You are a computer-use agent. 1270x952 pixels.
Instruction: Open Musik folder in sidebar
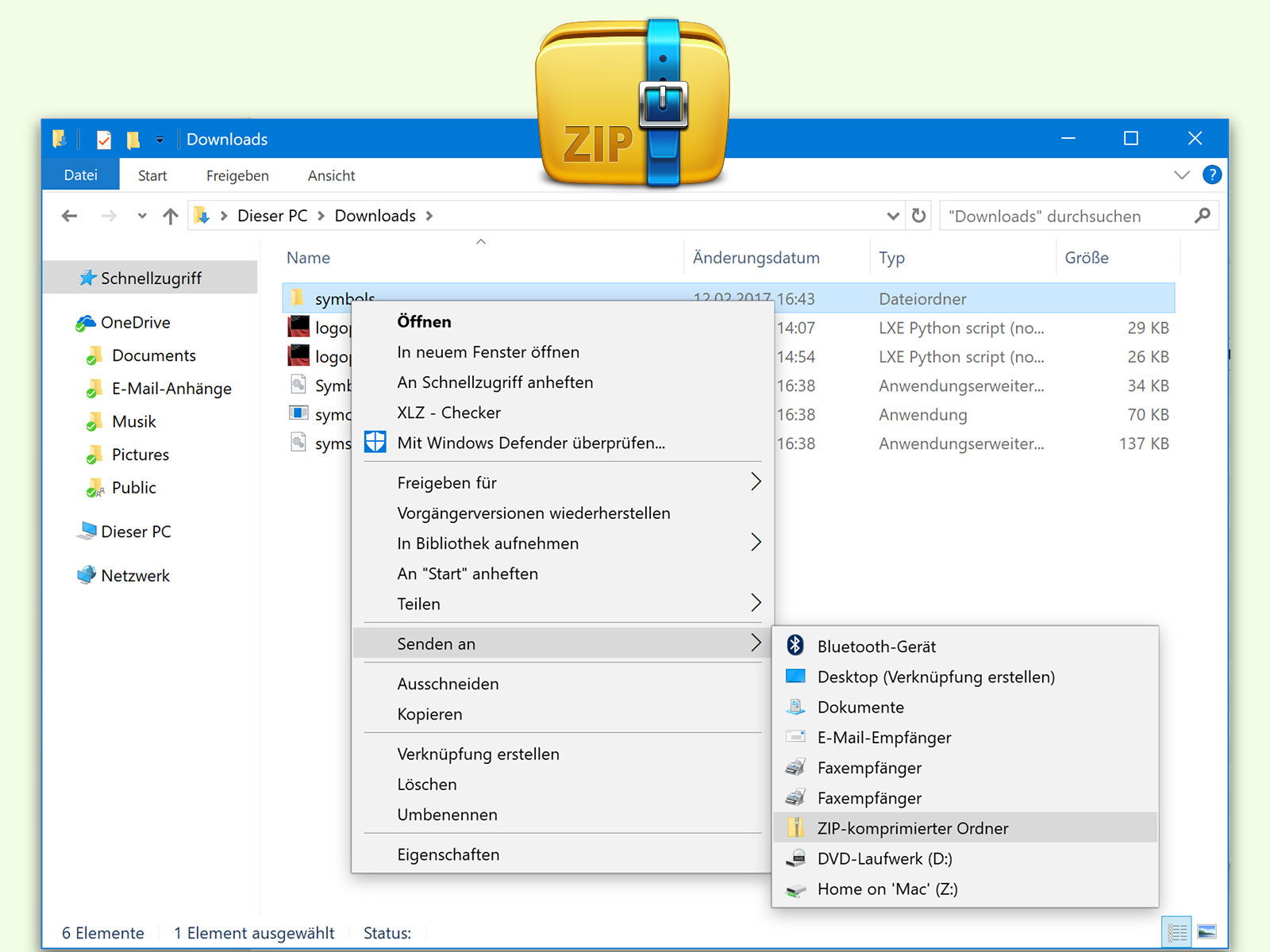coord(133,421)
